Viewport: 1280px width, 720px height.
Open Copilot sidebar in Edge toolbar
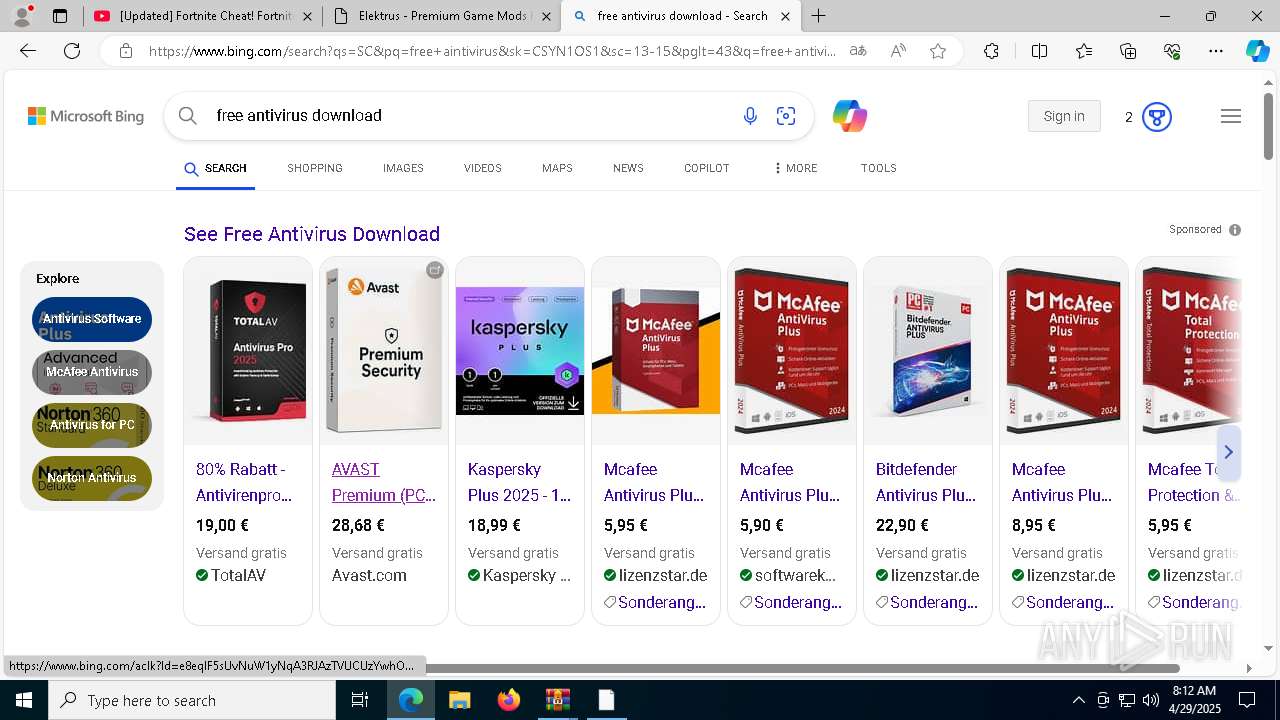coord(1257,51)
